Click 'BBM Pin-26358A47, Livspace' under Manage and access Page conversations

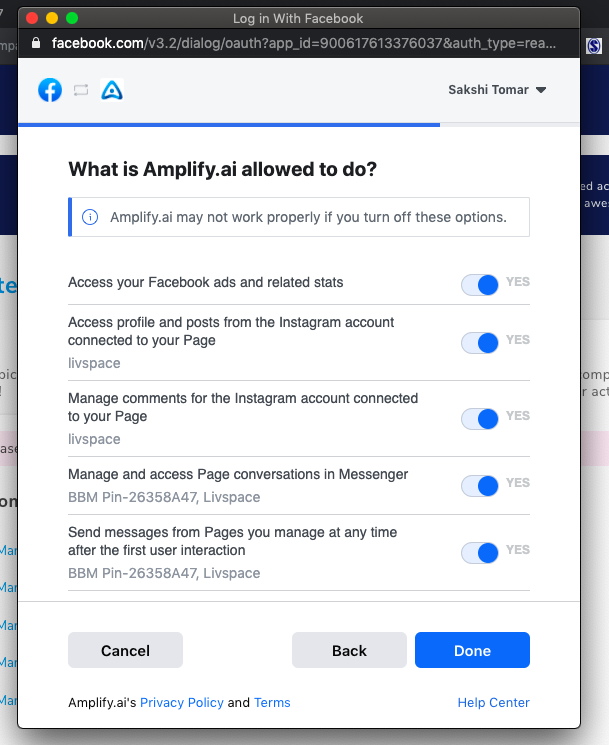coord(164,497)
